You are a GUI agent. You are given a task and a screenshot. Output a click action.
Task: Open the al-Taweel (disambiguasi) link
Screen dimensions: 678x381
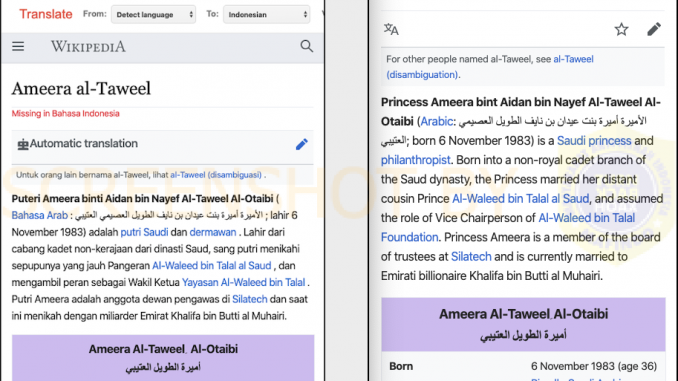click(216, 175)
